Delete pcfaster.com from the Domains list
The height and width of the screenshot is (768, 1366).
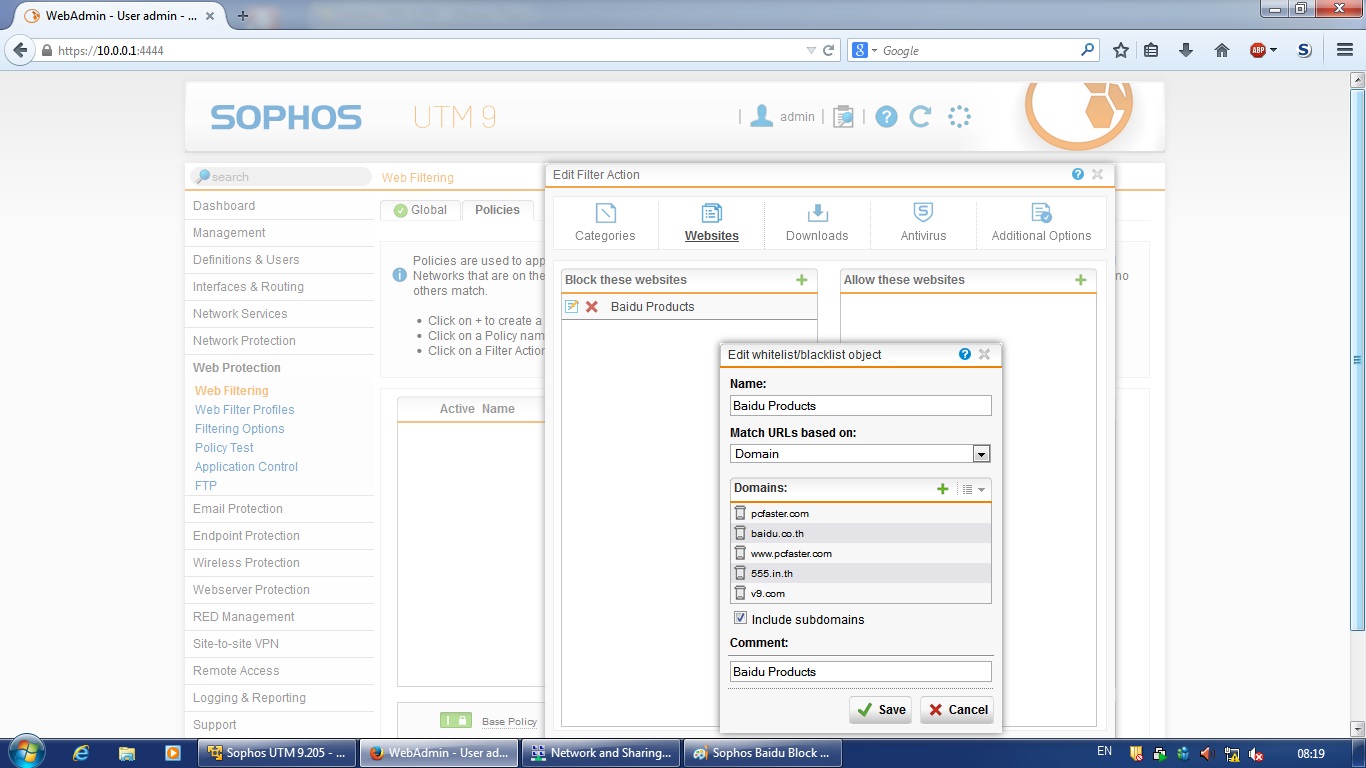pyautogui.click(x=740, y=513)
